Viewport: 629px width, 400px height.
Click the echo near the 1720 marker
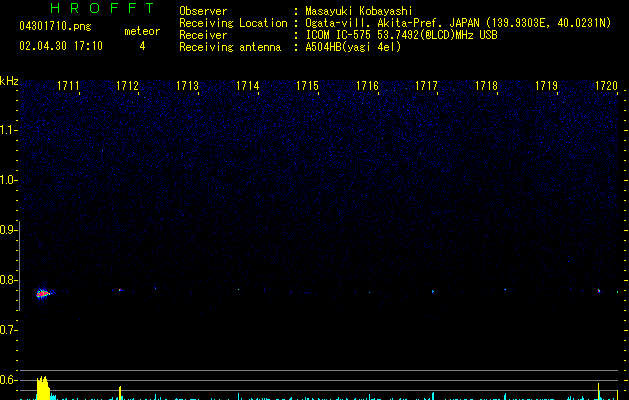599,291
